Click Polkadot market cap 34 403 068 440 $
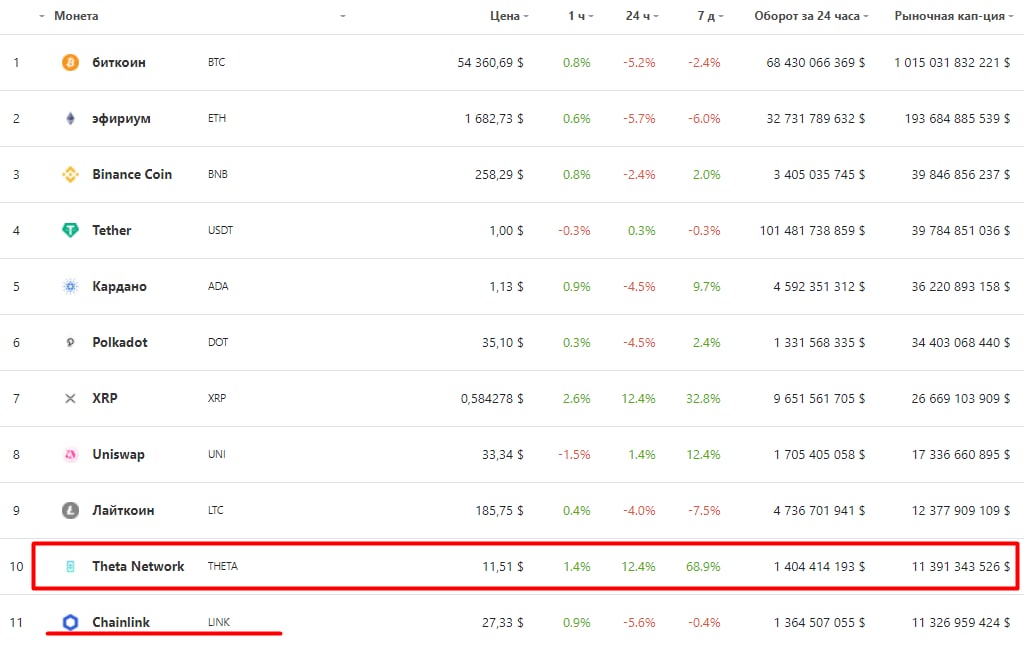 click(961, 342)
